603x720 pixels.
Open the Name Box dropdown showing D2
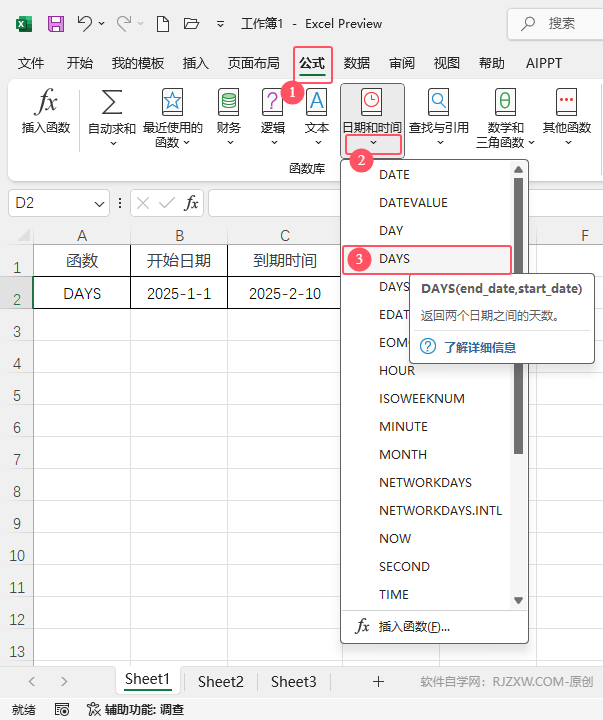pos(99,203)
